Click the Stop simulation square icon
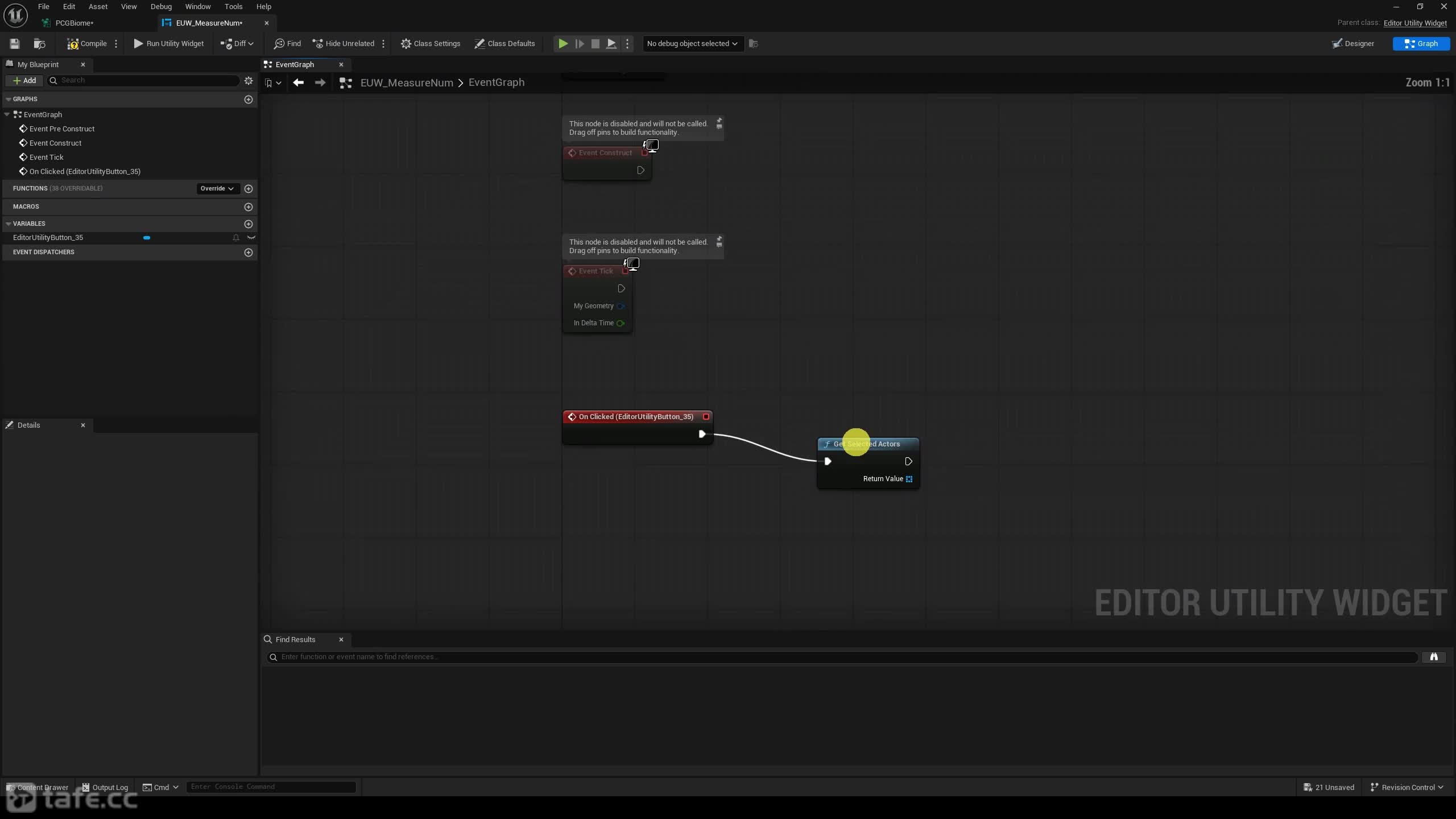 click(595, 43)
